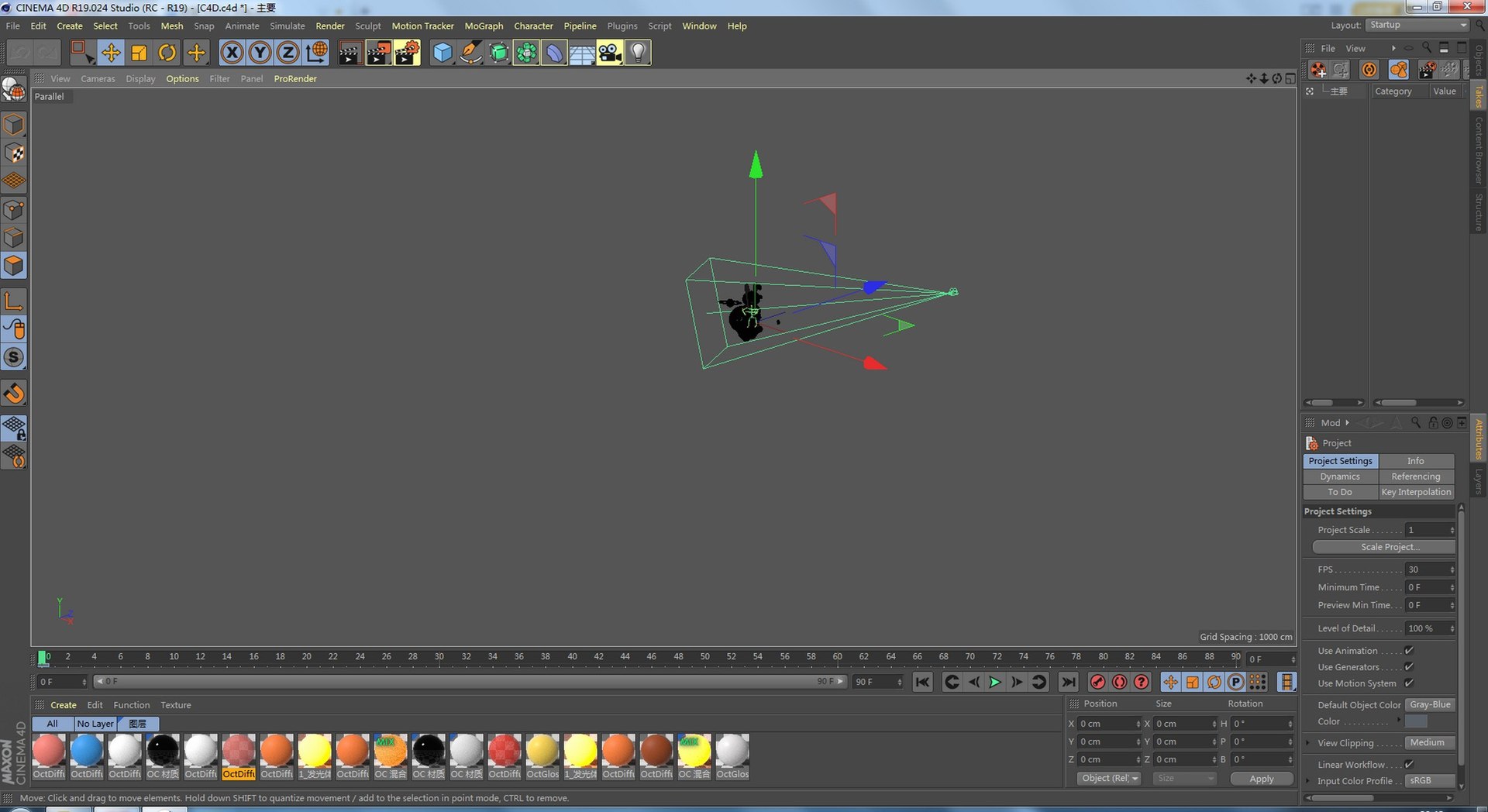Switch to Edges mode
The width and height of the screenshot is (1488, 812).
point(14,238)
